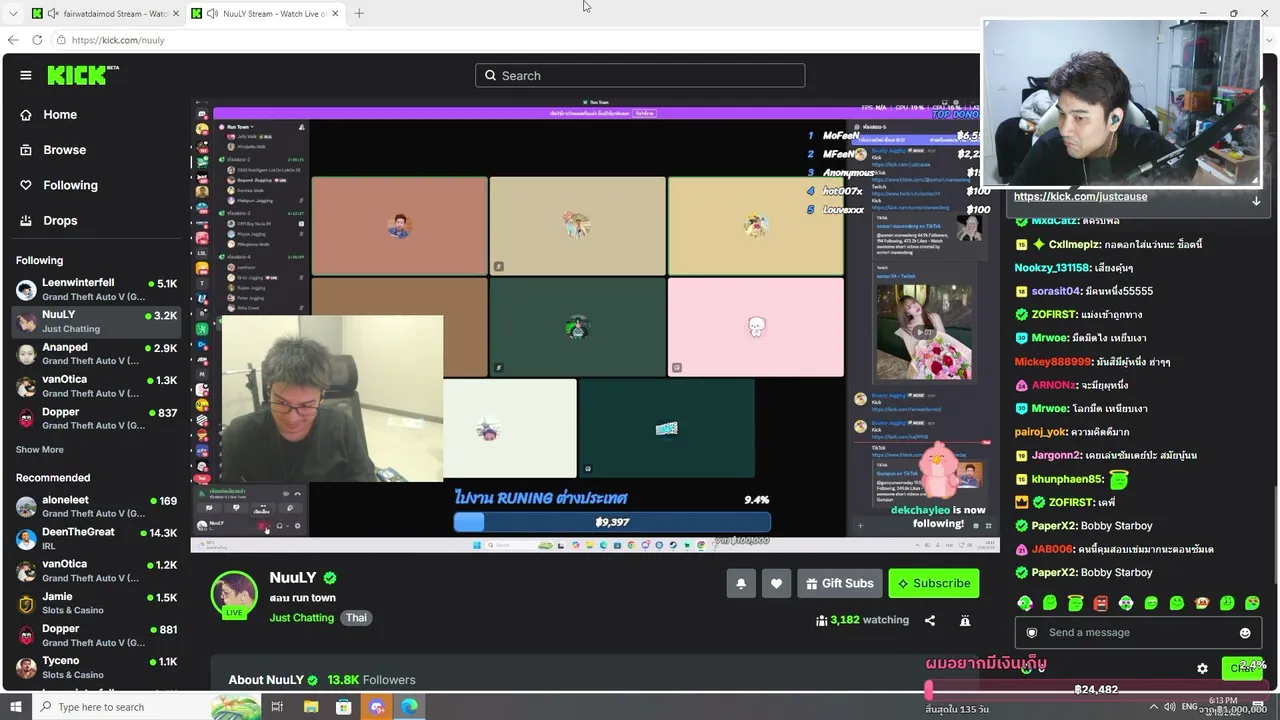This screenshot has width=1280, height=720.
Task: Open Jamie Slots & Casino channel
Action: tap(96, 603)
